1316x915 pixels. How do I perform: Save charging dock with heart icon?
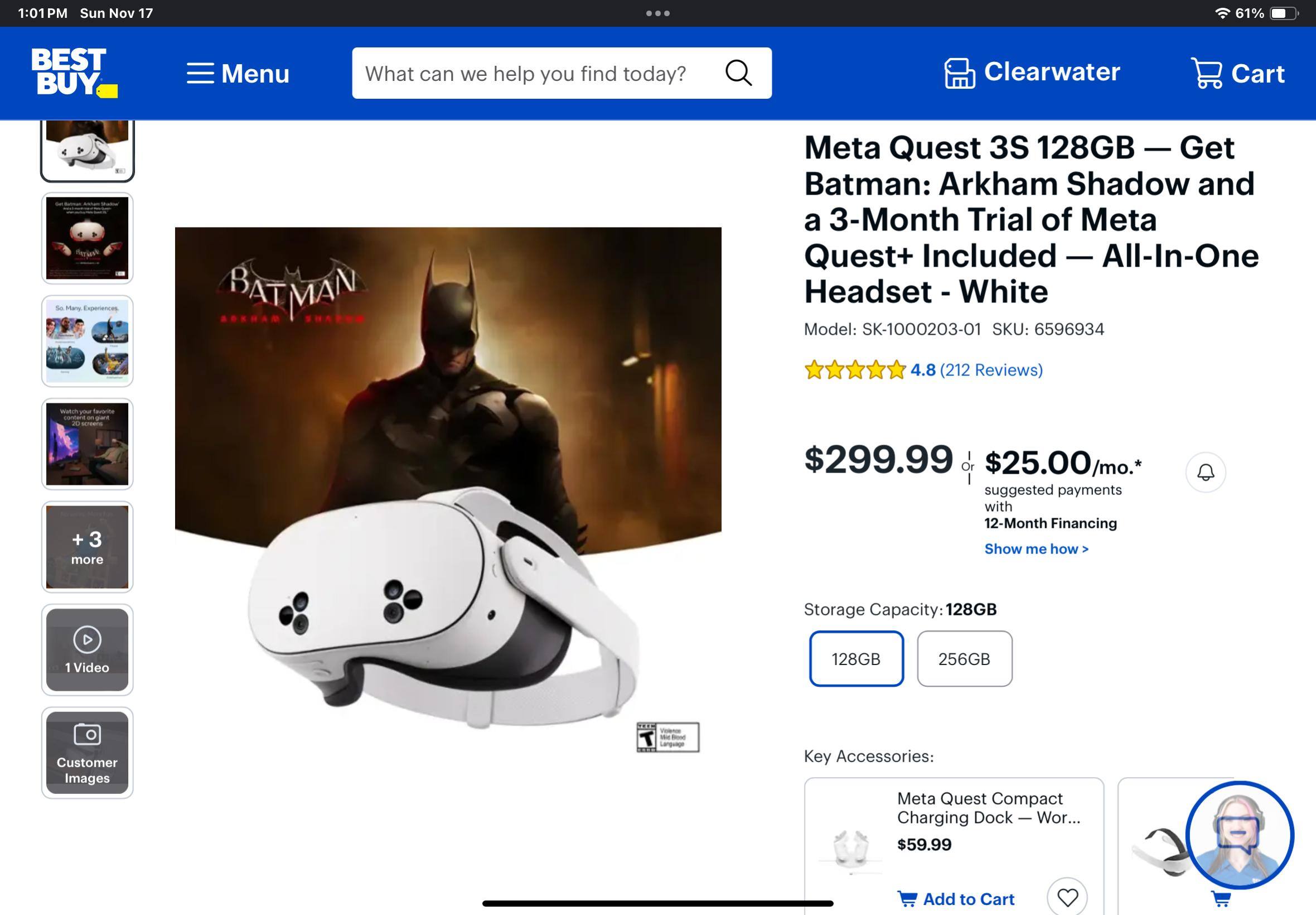click(1067, 897)
